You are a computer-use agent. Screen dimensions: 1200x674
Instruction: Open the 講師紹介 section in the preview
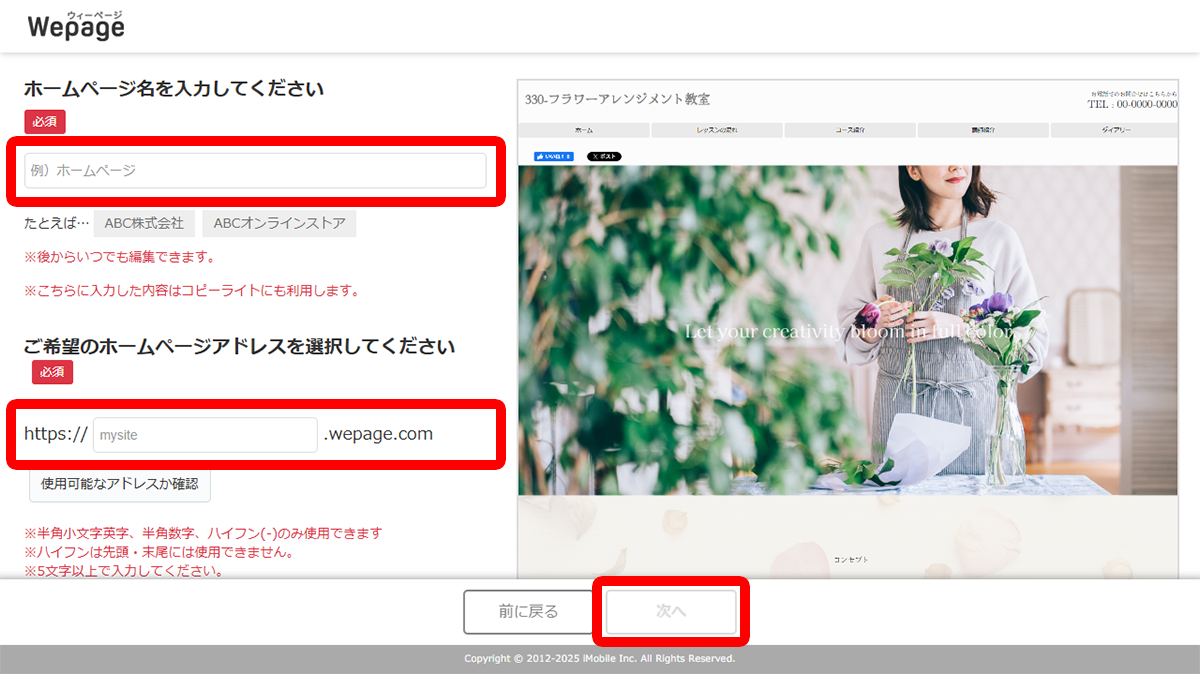983,129
